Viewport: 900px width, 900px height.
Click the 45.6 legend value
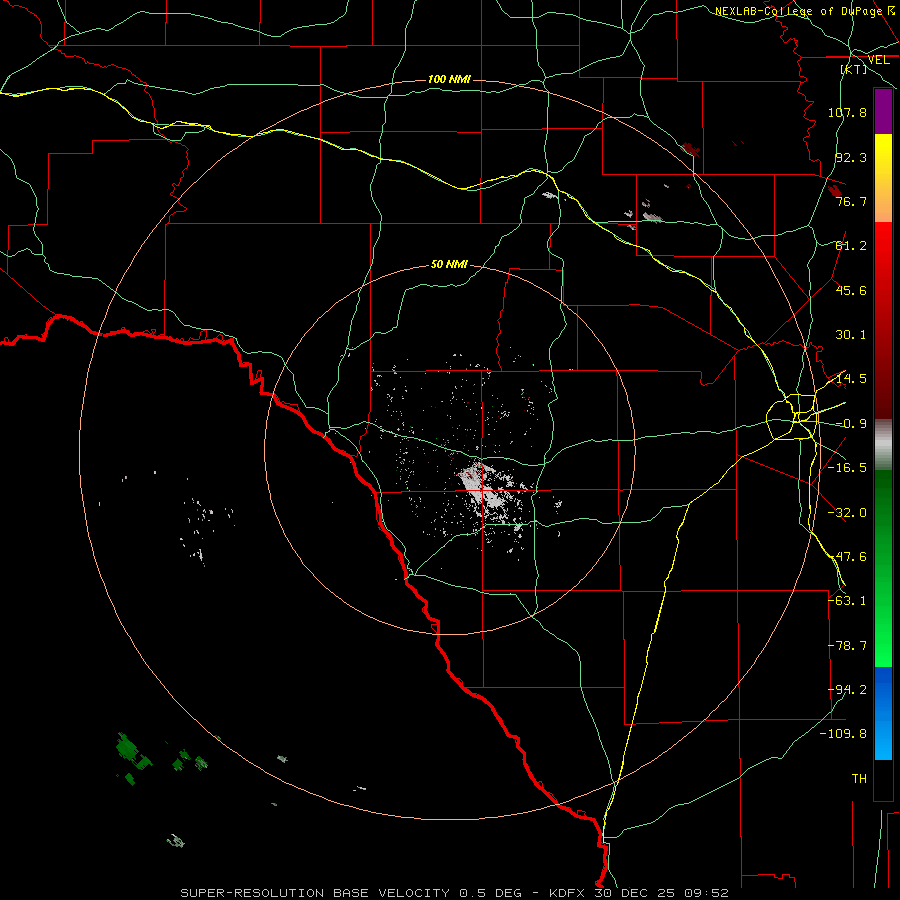click(851, 290)
